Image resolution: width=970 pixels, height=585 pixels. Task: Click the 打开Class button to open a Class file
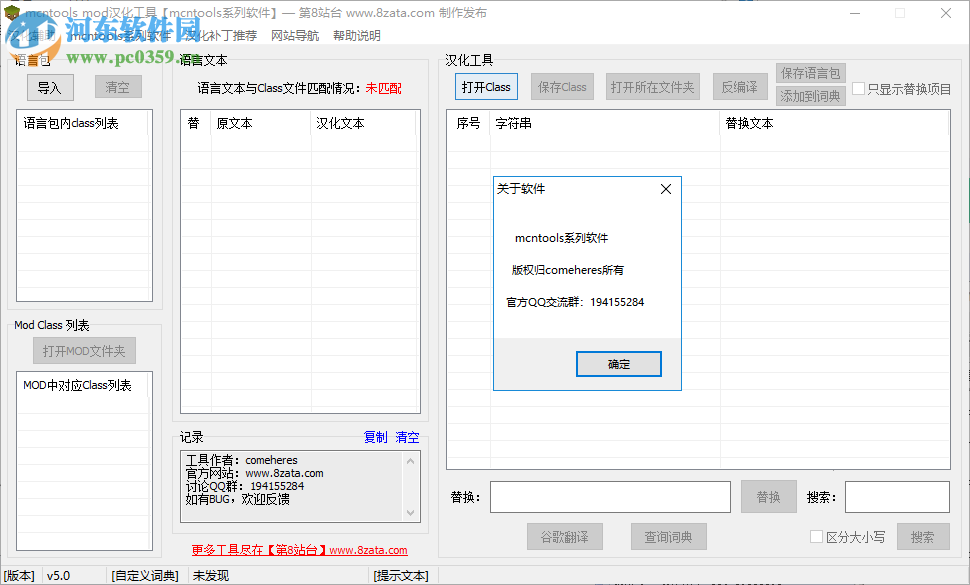point(485,86)
